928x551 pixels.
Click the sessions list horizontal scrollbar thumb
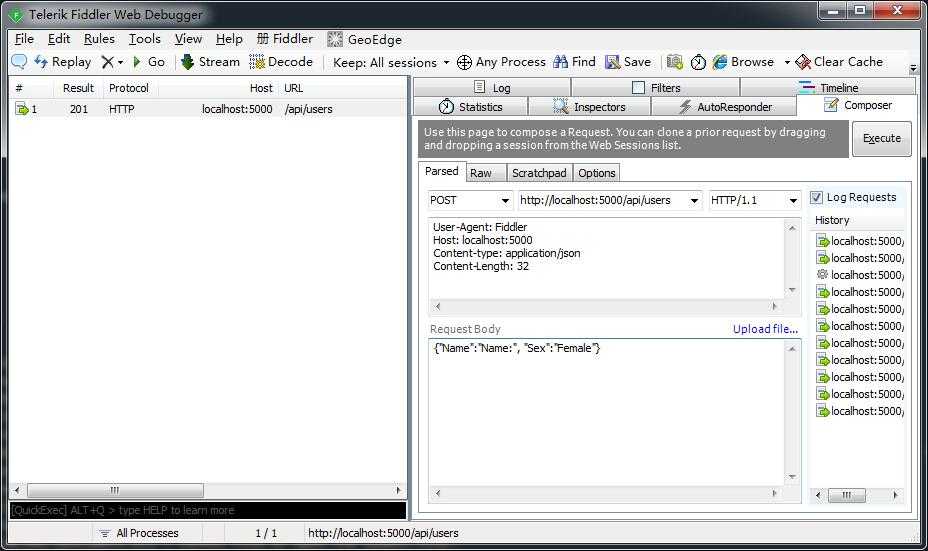(115, 490)
